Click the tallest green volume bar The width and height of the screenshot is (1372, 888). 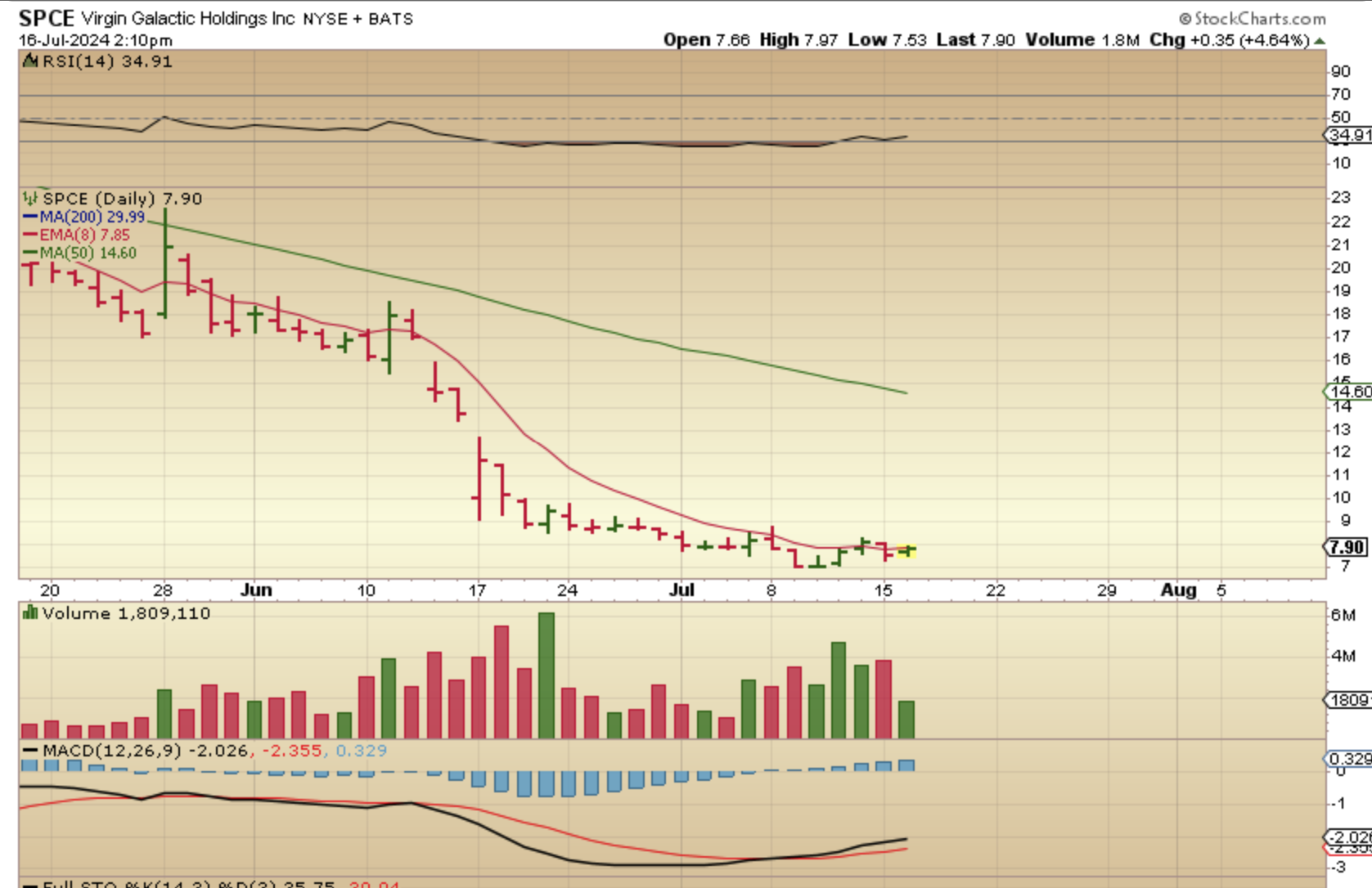pyautogui.click(x=546, y=675)
